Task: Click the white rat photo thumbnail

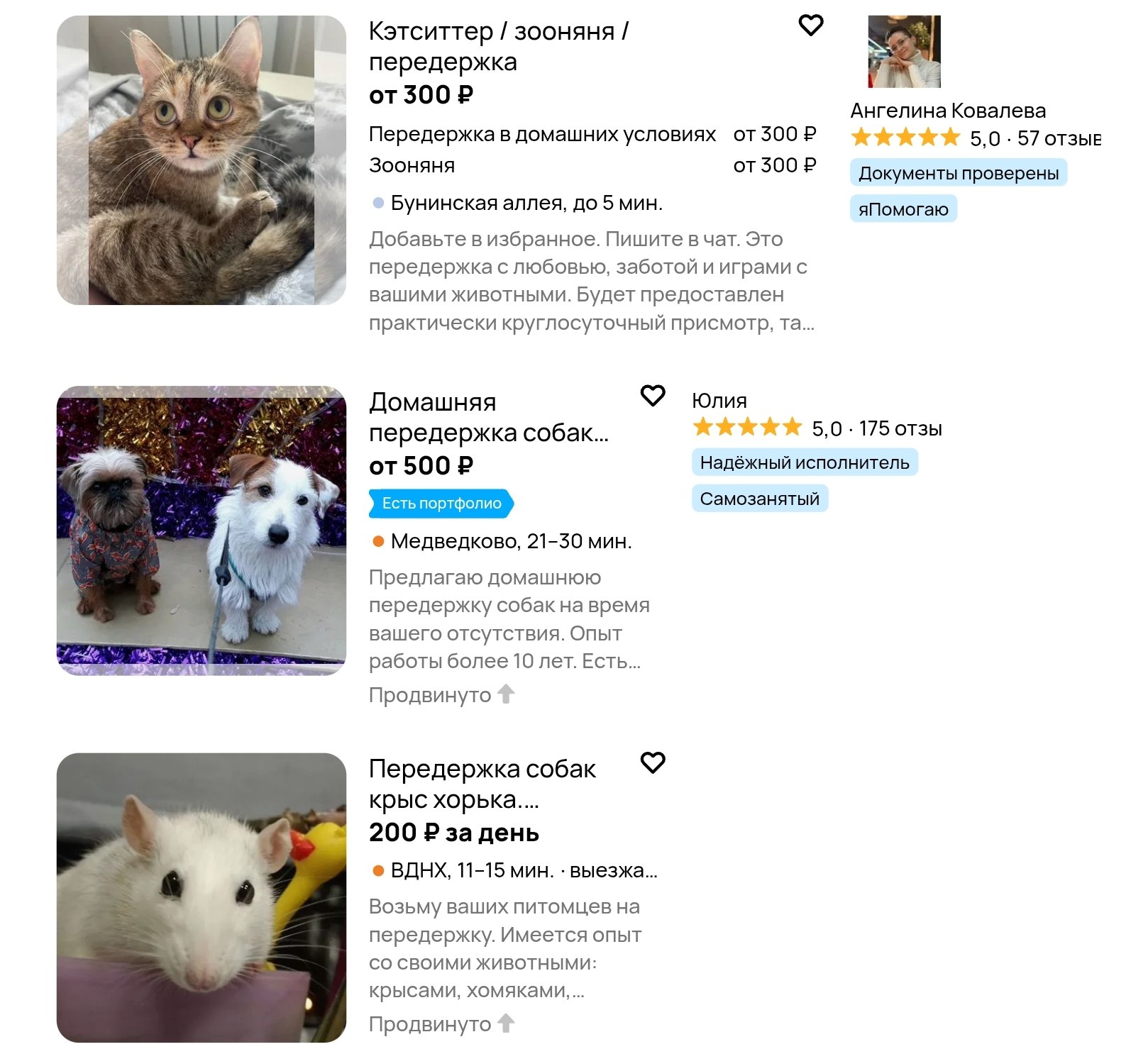Action: click(202, 897)
